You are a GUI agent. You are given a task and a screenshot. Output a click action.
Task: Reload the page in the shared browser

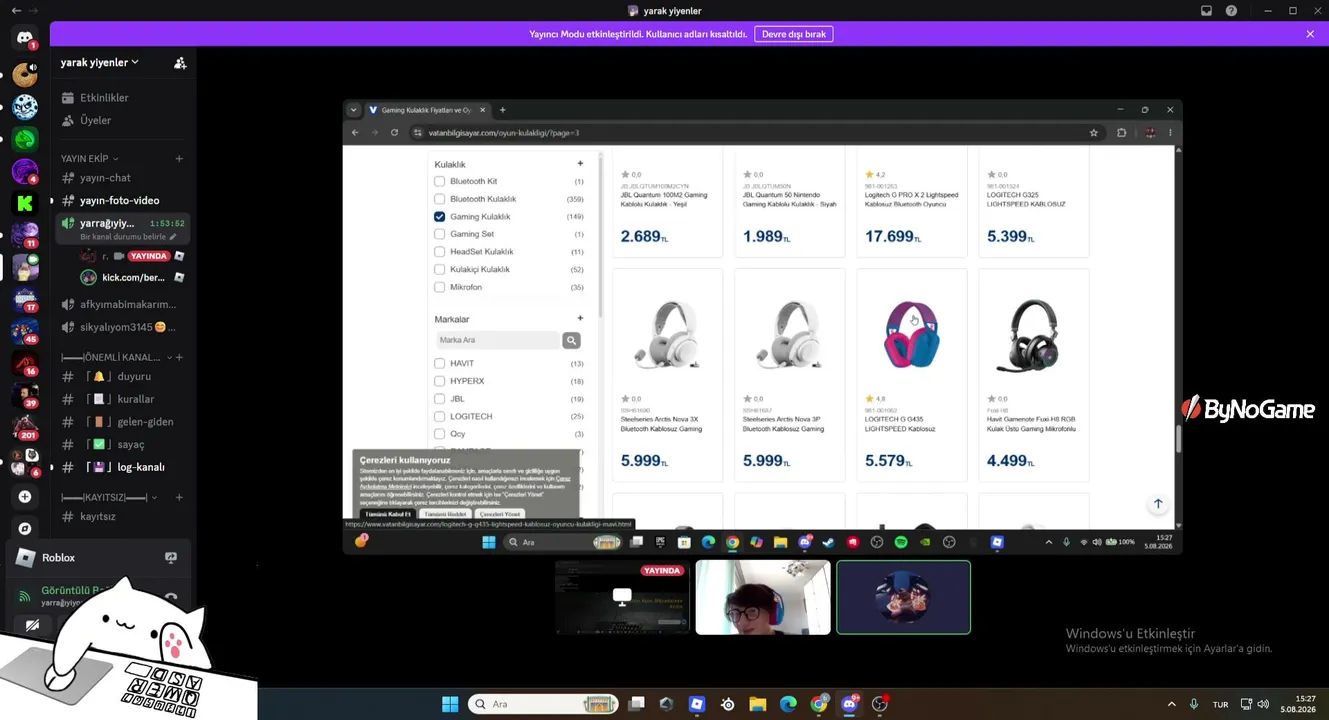394,132
